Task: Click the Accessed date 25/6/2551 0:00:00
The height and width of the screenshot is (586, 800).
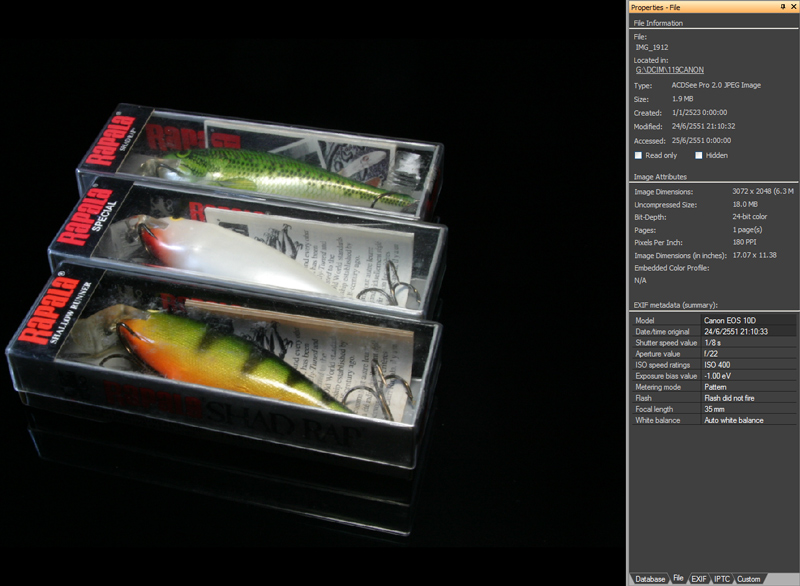Action: 701,140
